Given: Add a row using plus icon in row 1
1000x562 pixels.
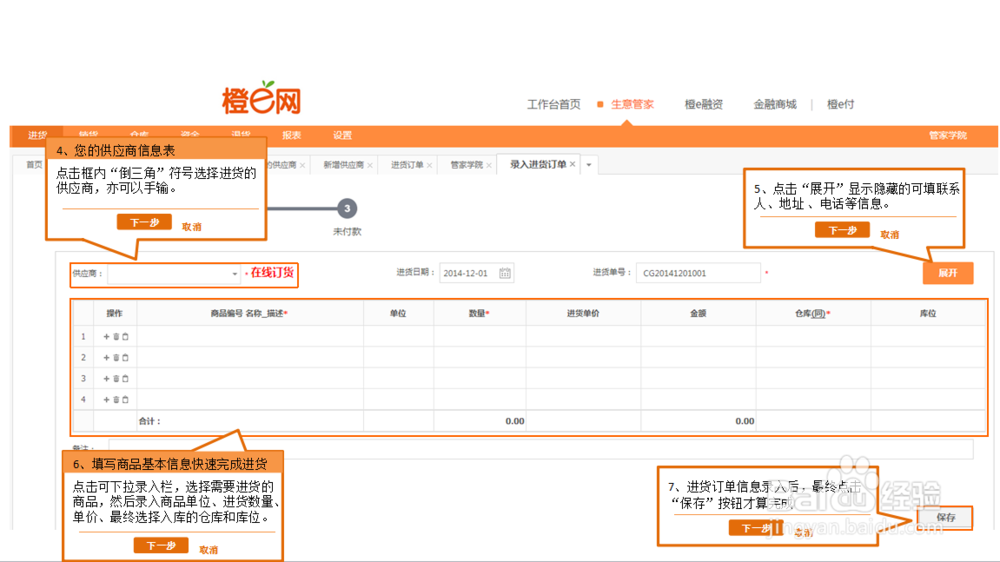Looking at the screenshot, I should click(107, 336).
